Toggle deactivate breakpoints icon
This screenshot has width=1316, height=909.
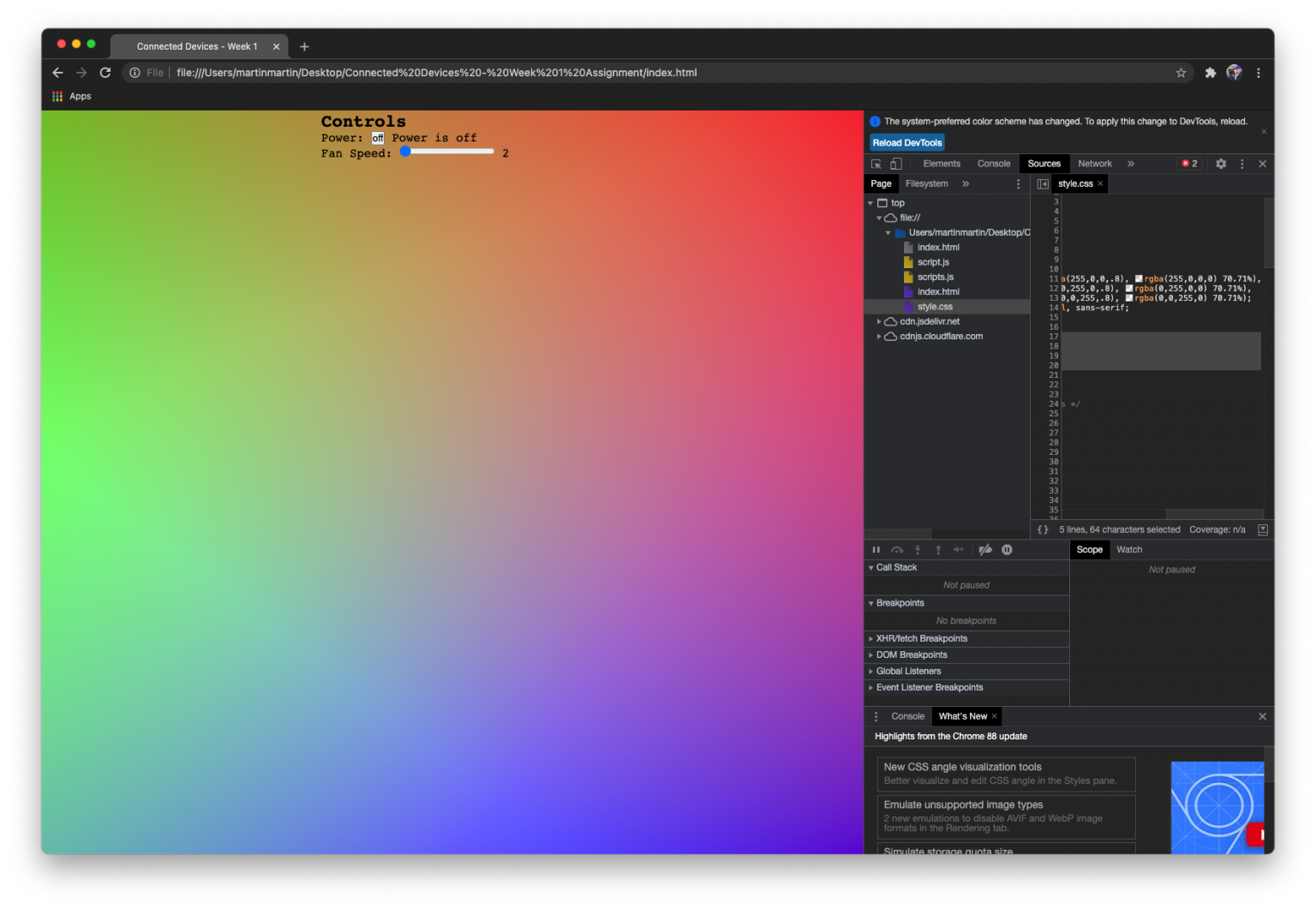point(985,550)
